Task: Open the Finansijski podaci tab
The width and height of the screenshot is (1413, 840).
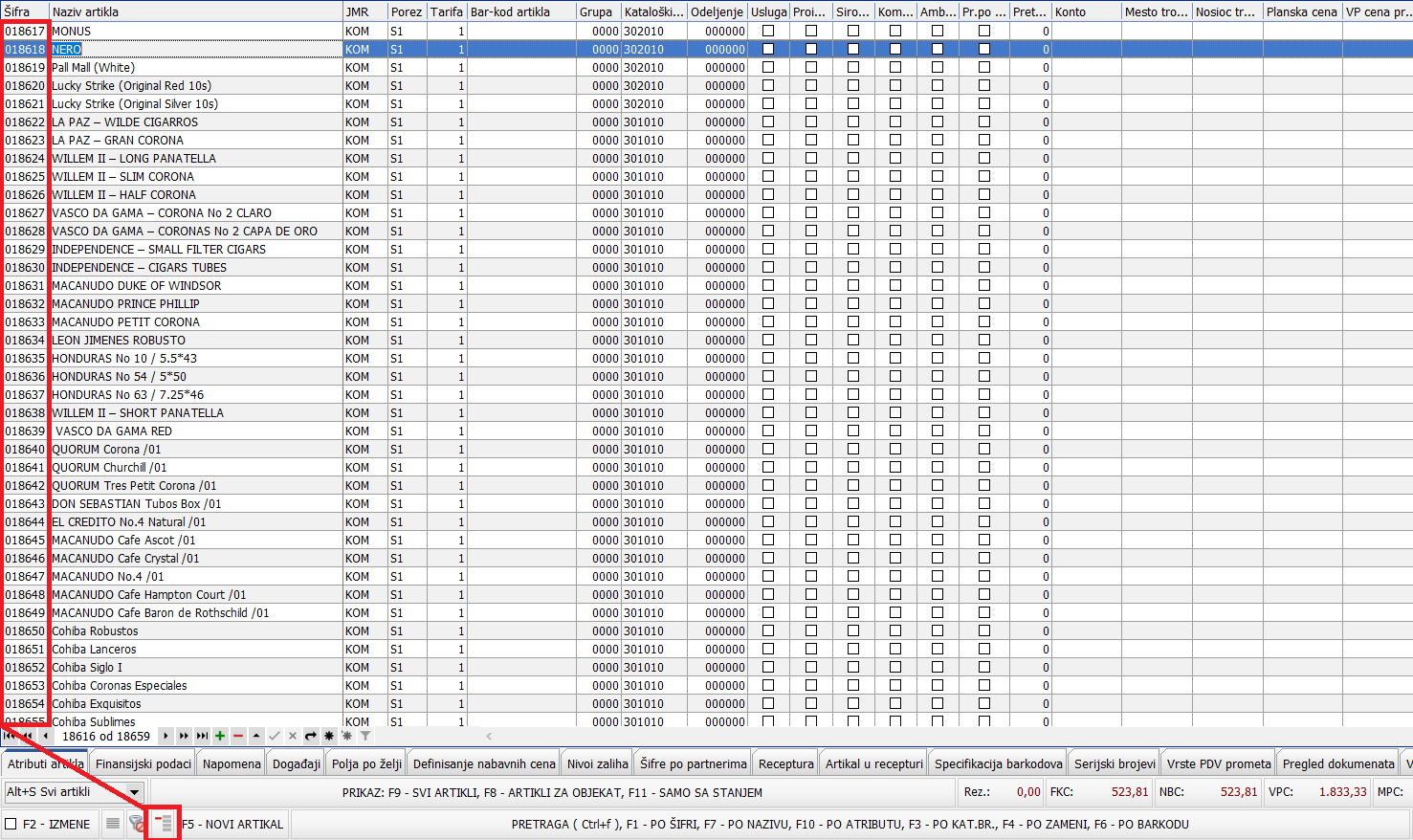Action: [x=144, y=763]
